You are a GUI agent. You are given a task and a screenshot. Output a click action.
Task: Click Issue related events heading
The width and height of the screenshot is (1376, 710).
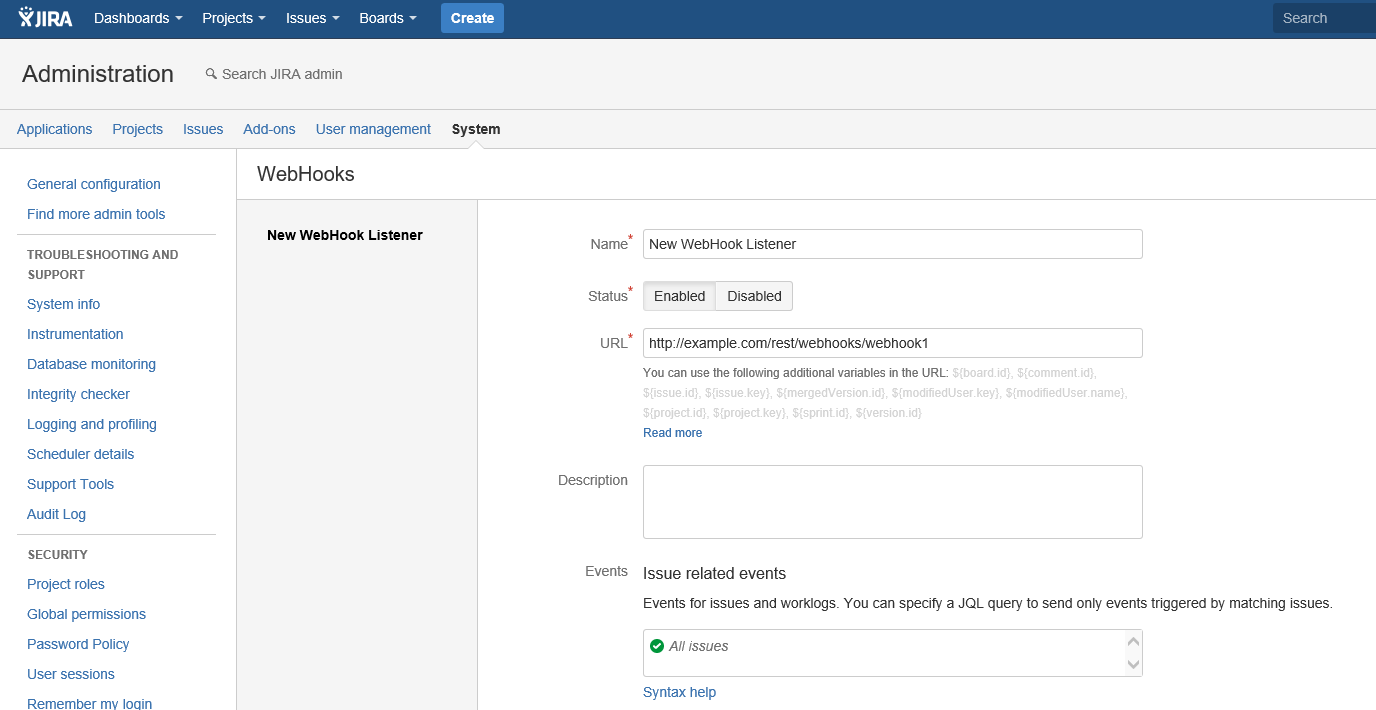(x=714, y=574)
